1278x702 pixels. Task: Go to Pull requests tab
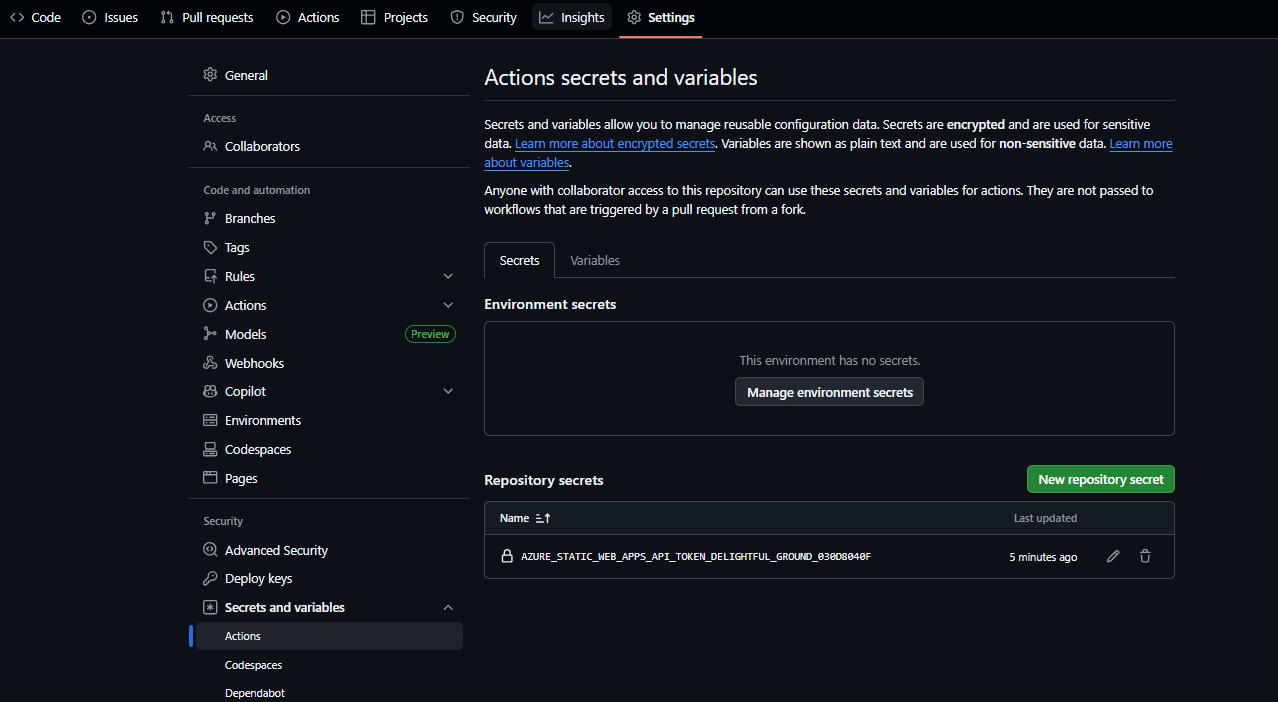(207, 17)
